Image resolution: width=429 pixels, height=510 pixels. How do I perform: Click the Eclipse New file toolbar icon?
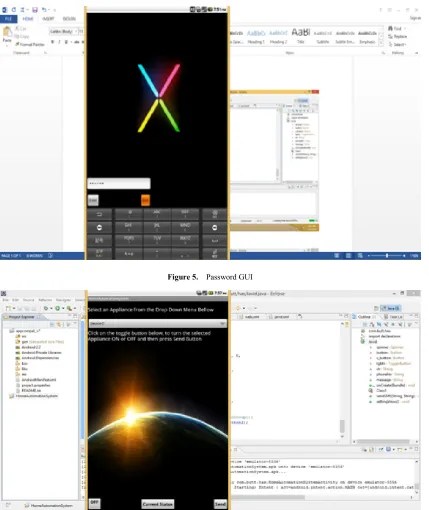pyautogui.click(x=9, y=308)
